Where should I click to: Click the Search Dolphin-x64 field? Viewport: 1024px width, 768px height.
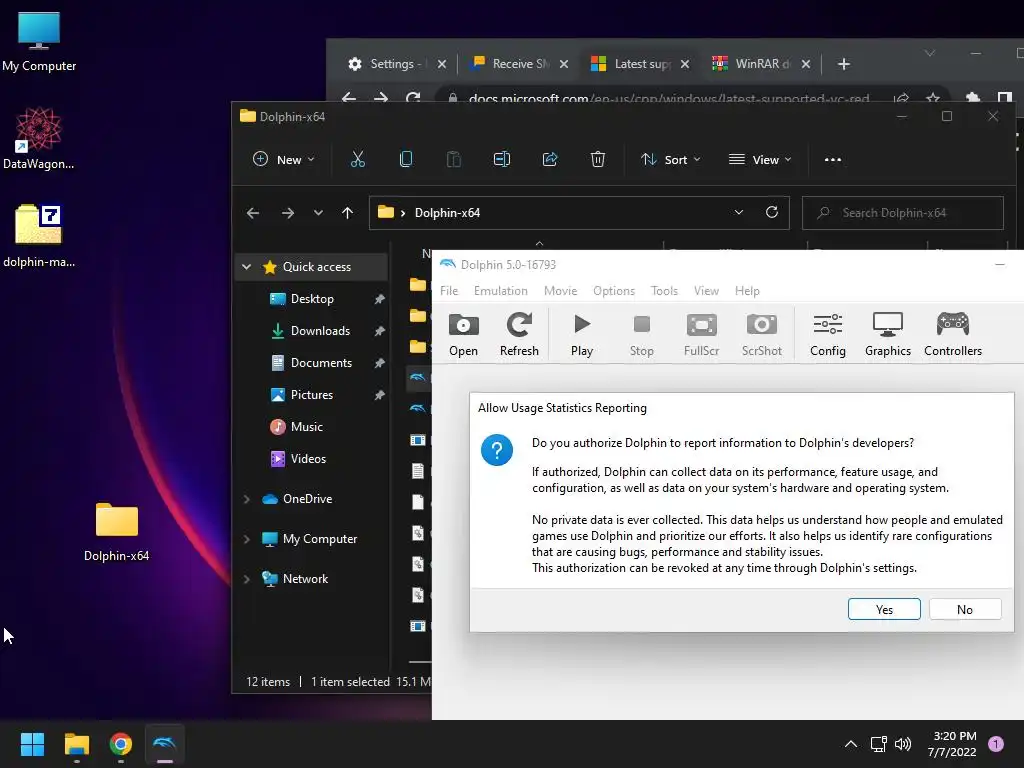pyautogui.click(x=903, y=213)
